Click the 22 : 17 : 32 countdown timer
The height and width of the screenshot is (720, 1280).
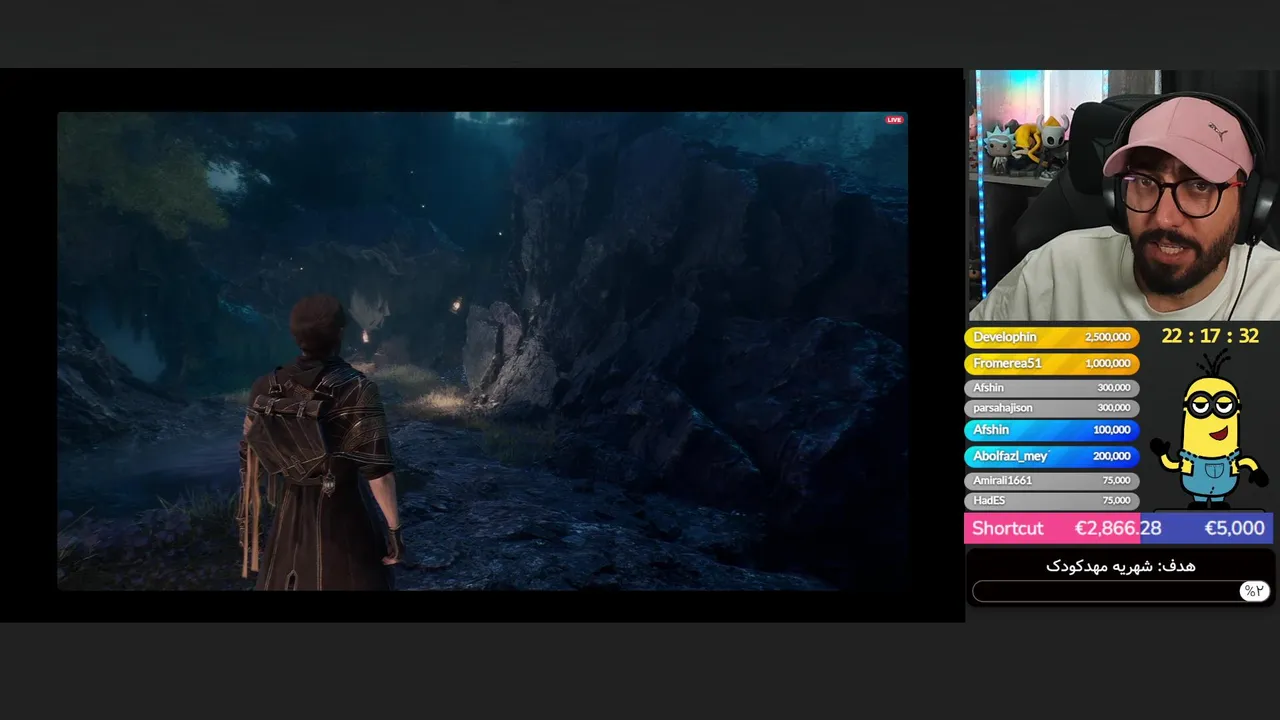(x=1210, y=337)
